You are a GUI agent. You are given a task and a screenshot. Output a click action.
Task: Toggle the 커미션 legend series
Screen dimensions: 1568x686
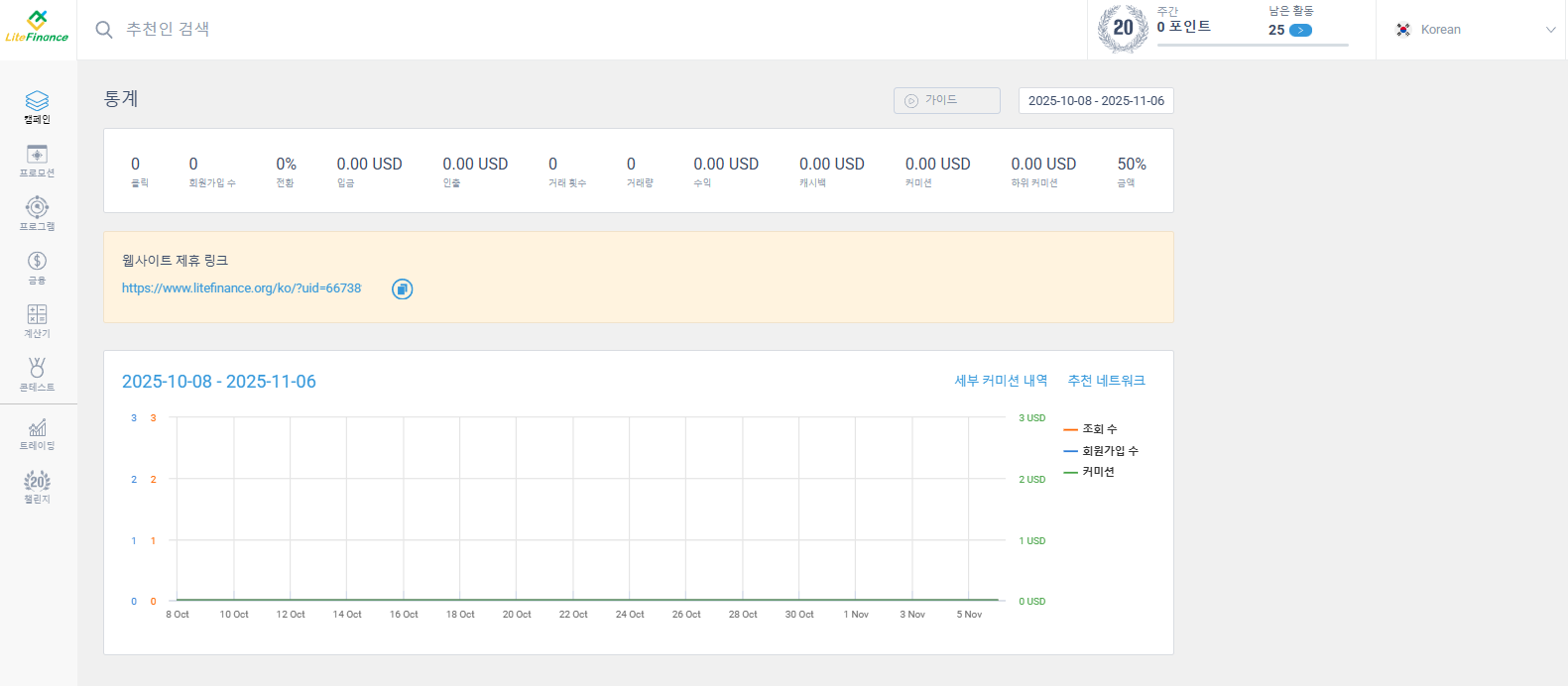tap(1089, 472)
